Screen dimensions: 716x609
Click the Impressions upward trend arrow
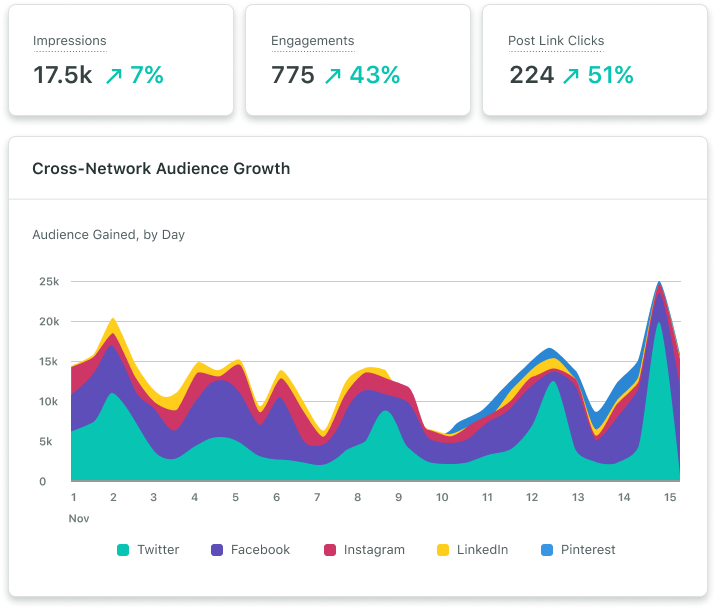coord(113,75)
